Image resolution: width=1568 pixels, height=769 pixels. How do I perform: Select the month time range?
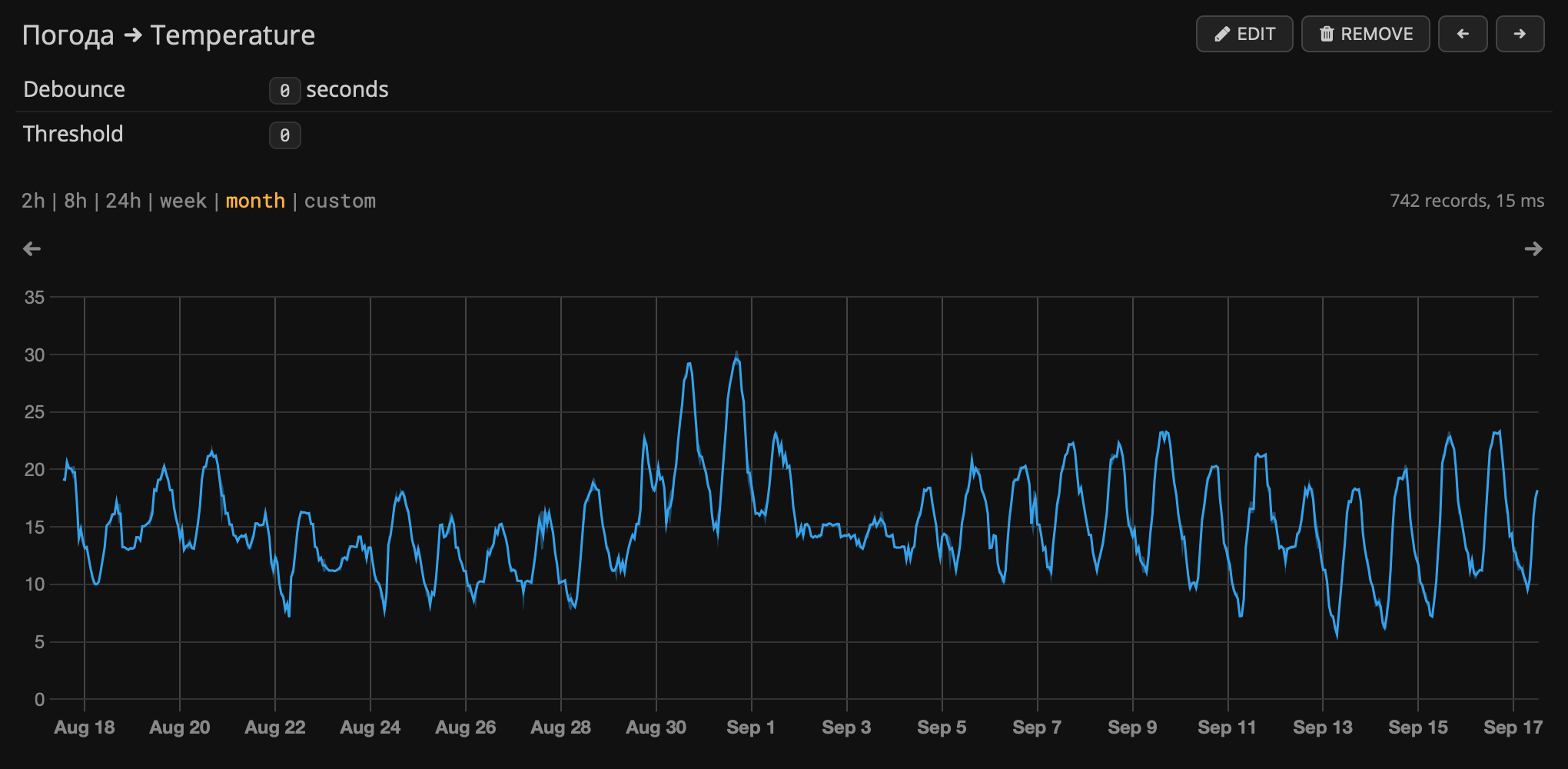[x=255, y=201]
